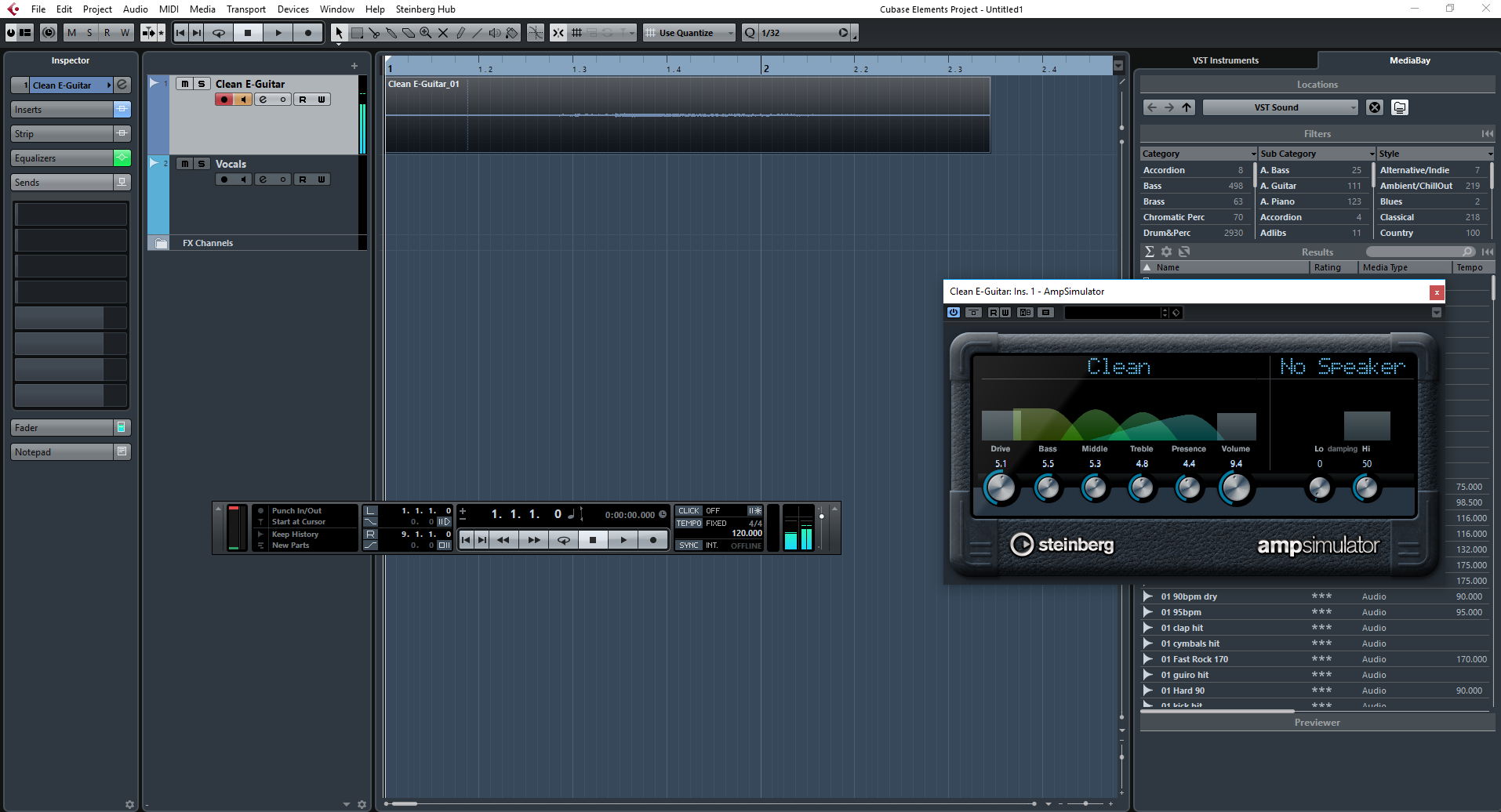Adjust the AmpSimulator Treble knob
This screenshot has height=812, width=1501.
(x=1142, y=488)
